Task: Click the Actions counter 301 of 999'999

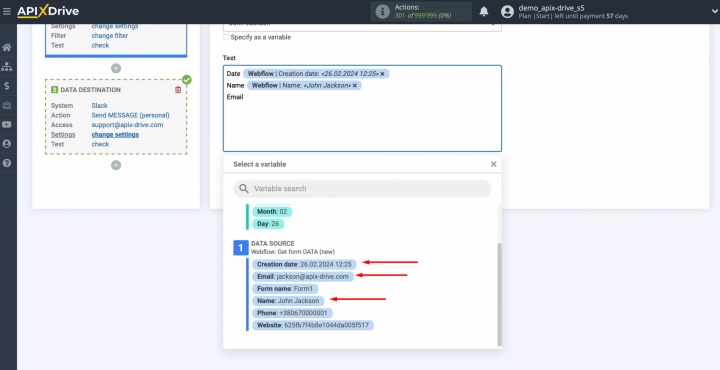Action: click(422, 16)
